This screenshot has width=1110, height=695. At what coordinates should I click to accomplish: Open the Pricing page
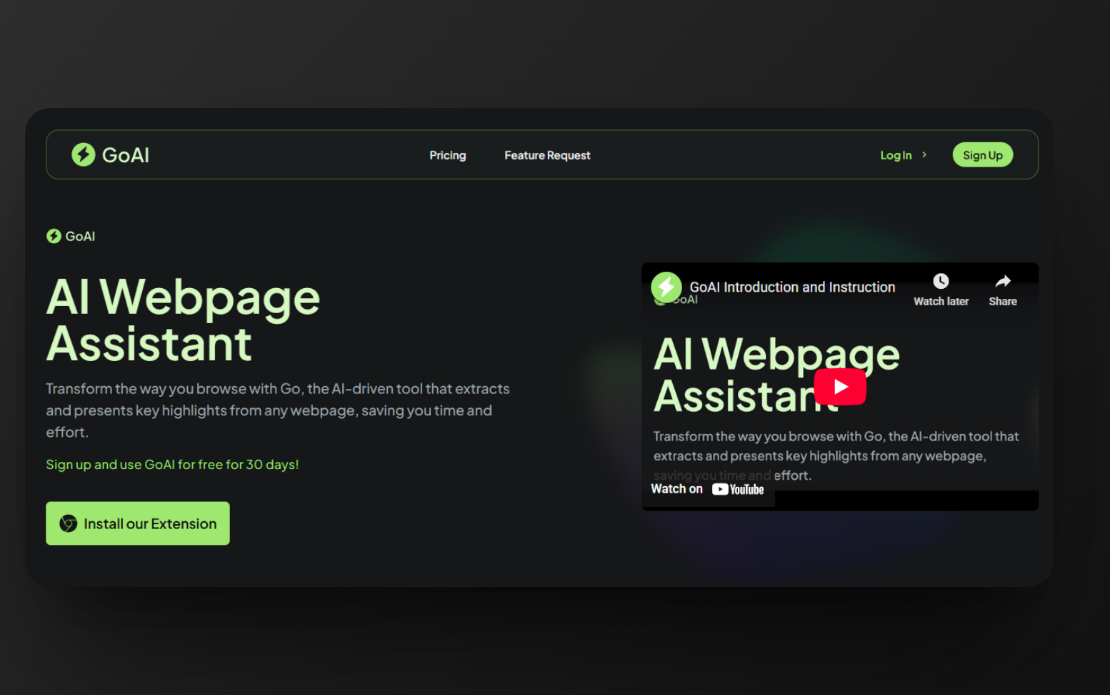pos(447,155)
